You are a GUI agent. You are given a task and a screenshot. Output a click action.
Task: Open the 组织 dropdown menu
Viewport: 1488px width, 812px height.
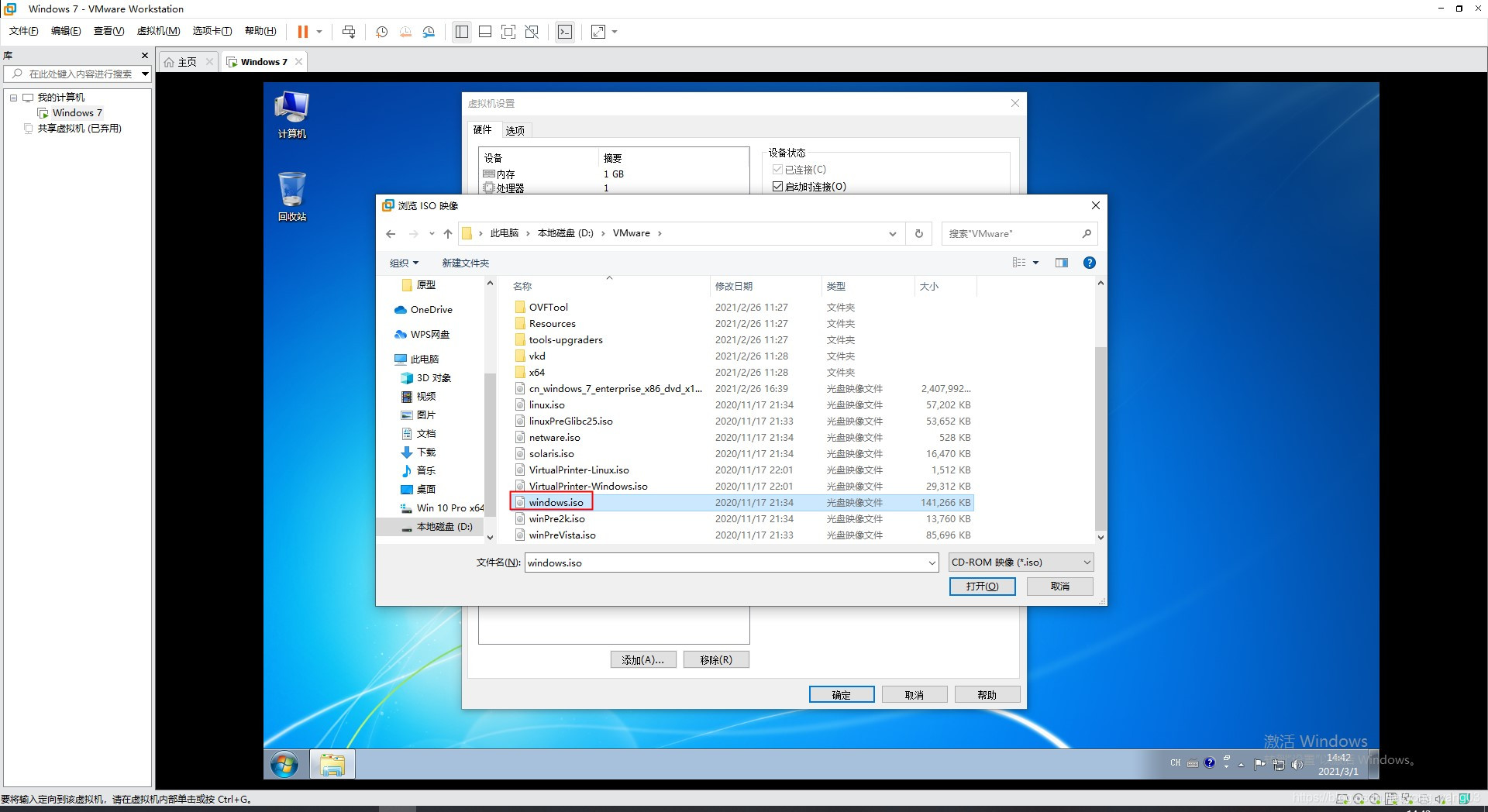tap(404, 263)
